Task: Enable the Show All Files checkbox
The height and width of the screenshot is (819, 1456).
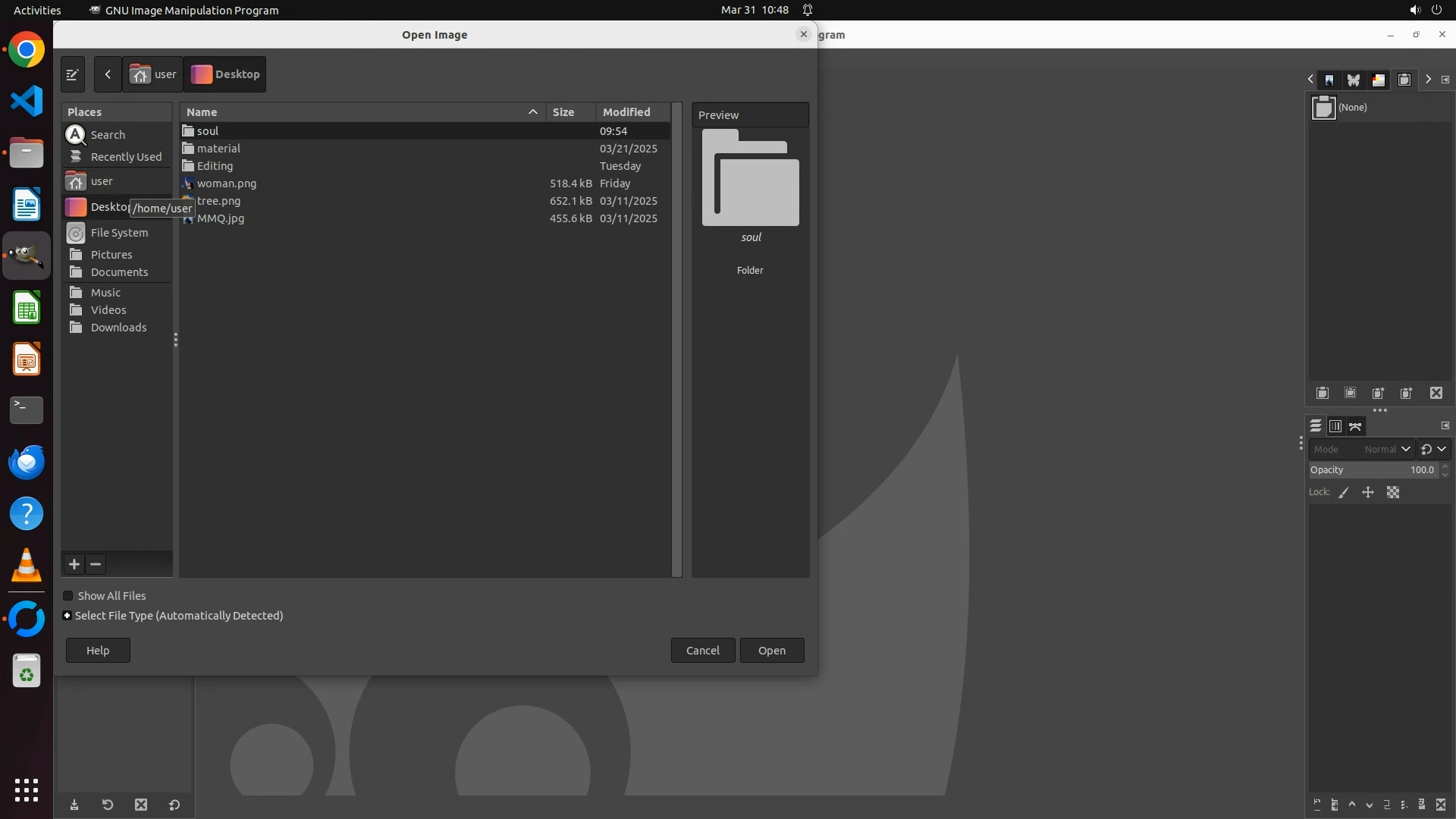Action: 68,596
